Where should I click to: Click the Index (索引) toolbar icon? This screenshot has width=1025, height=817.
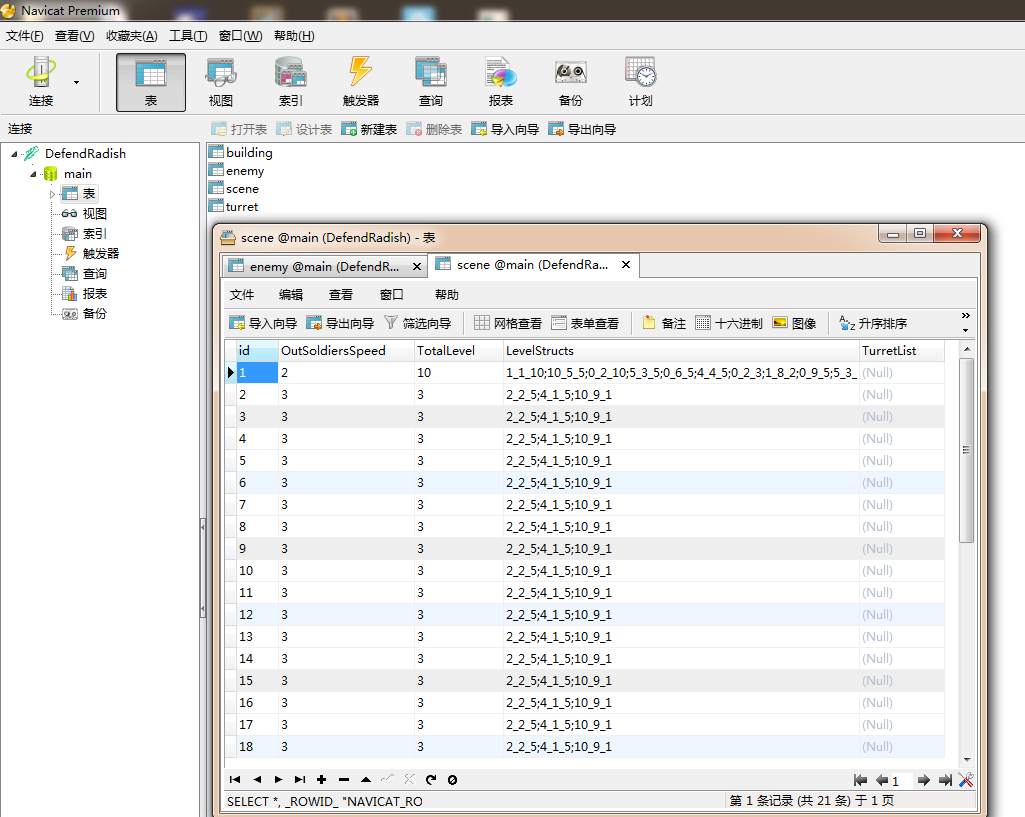tap(290, 82)
